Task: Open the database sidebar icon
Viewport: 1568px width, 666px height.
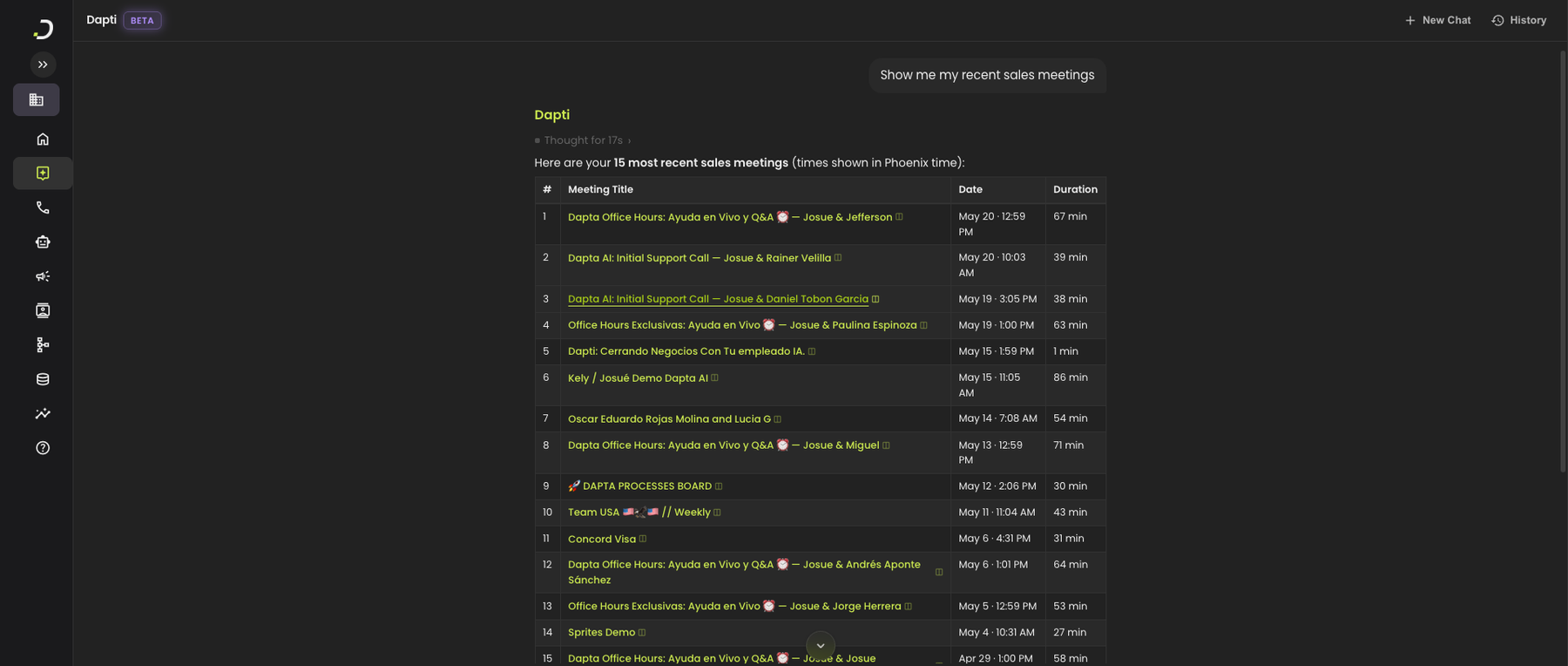Action: (x=43, y=379)
